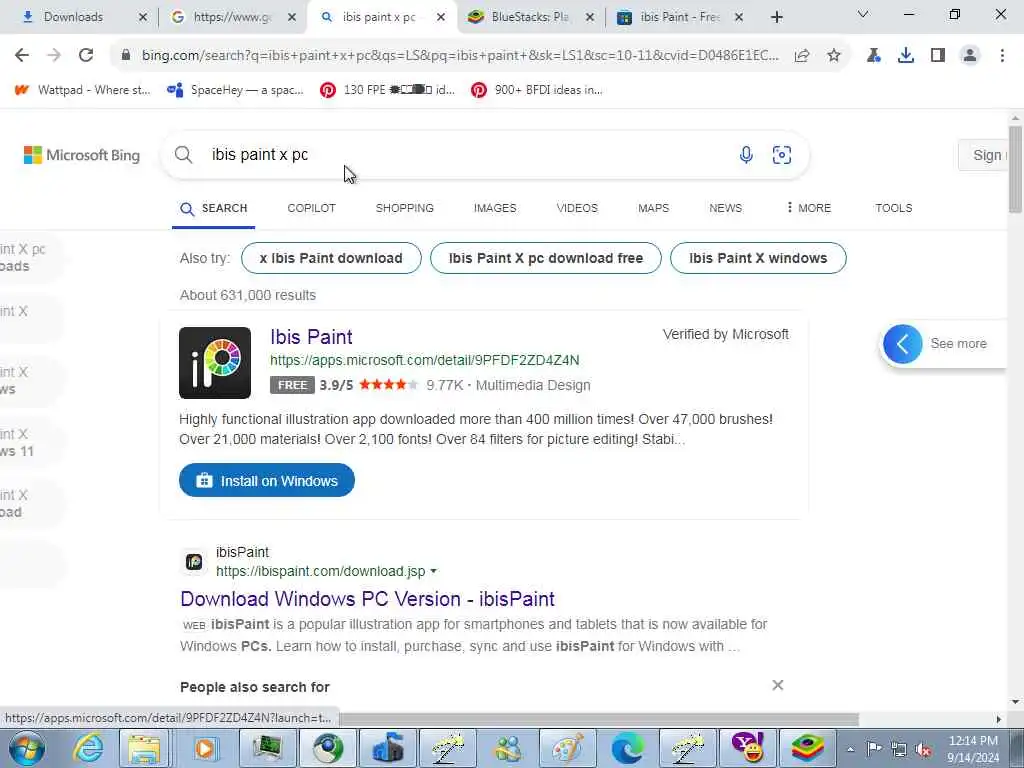Click the Ibis Paint app logo thumbnail
The height and width of the screenshot is (768, 1024).
pos(215,363)
